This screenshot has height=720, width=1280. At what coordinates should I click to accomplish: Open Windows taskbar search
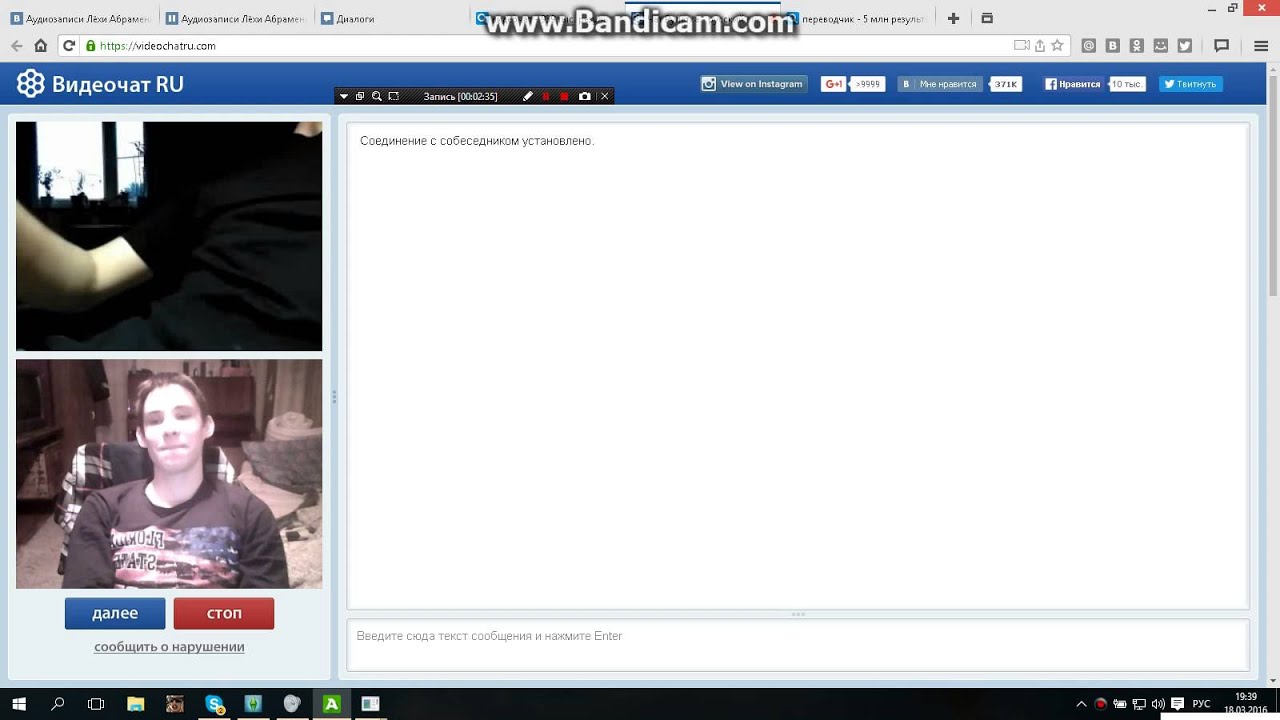coord(58,704)
